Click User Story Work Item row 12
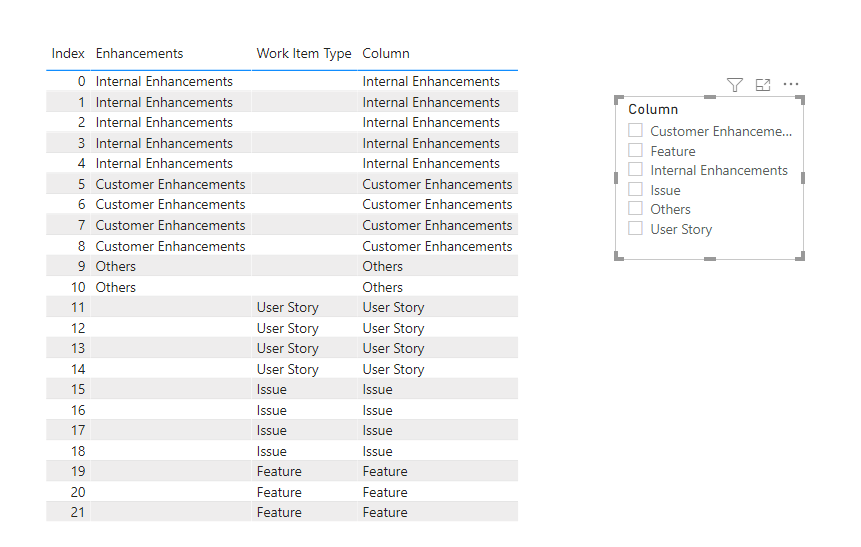861x547 pixels. pos(288,328)
